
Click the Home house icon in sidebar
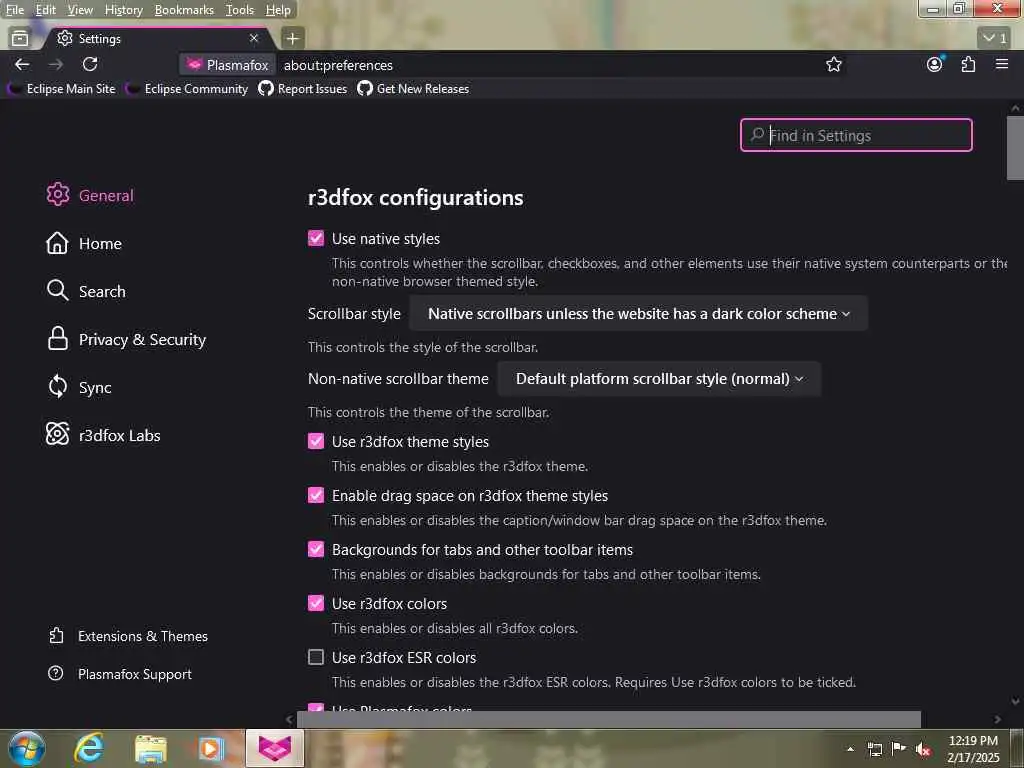(x=57, y=243)
